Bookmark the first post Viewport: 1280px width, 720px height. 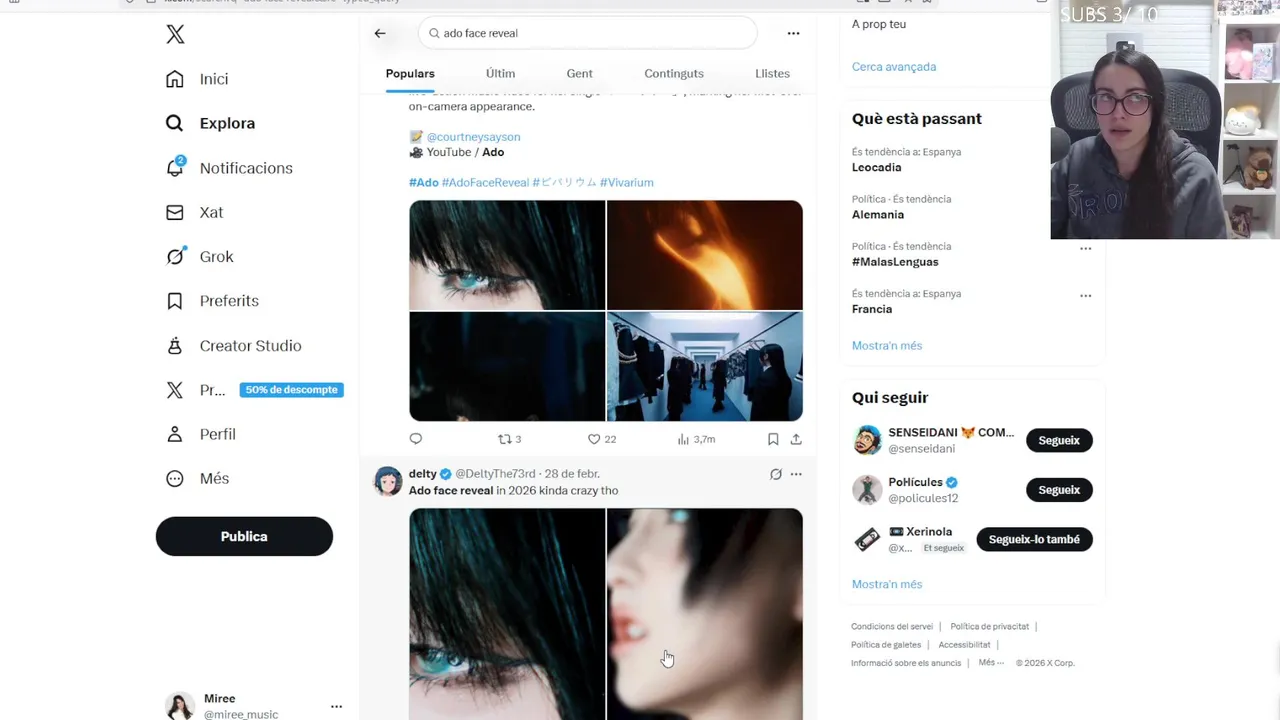pos(773,439)
